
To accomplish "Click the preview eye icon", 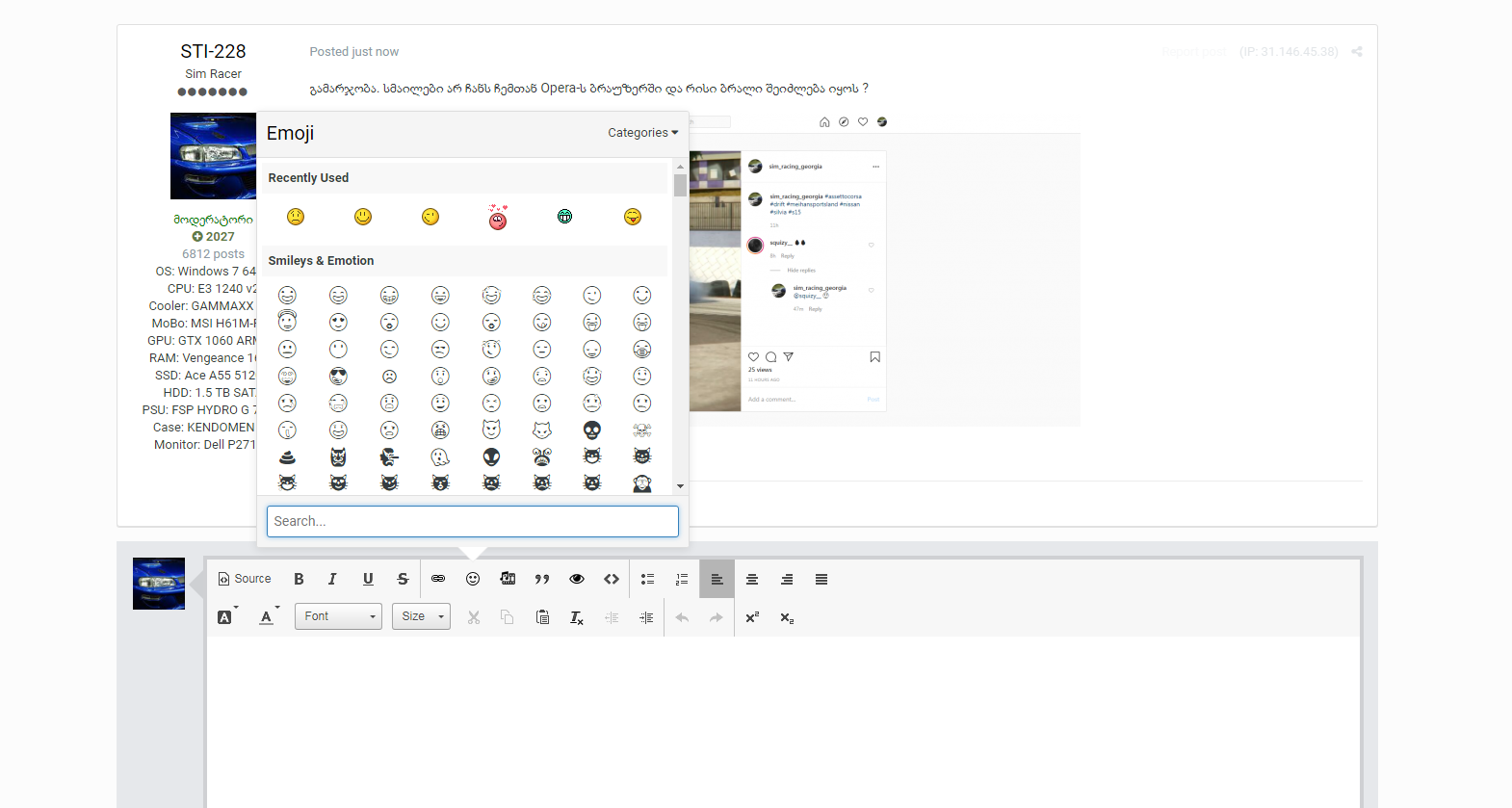I will tap(577, 579).
